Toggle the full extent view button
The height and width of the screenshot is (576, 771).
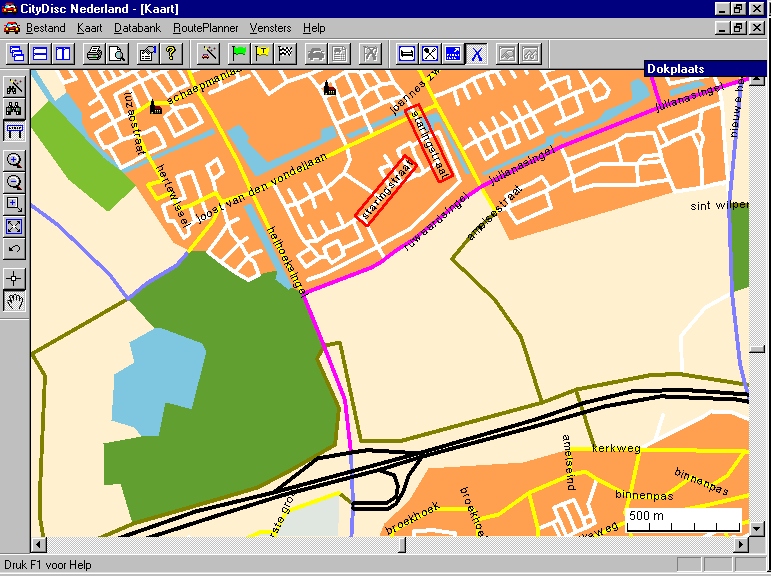[15, 226]
